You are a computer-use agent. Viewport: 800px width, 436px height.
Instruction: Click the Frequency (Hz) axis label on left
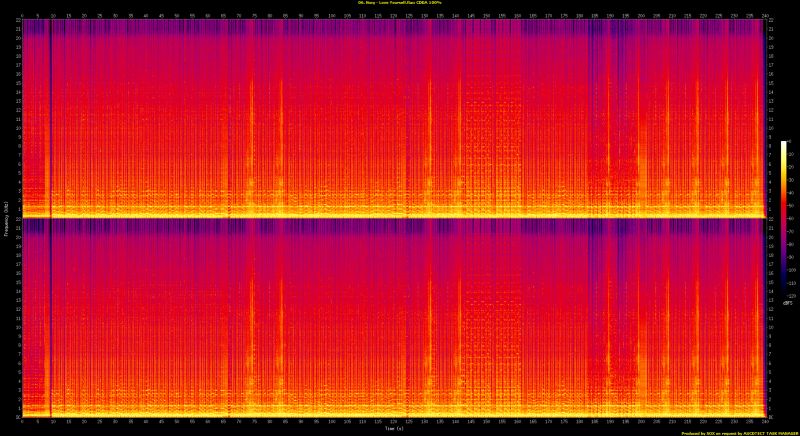coord(4,218)
